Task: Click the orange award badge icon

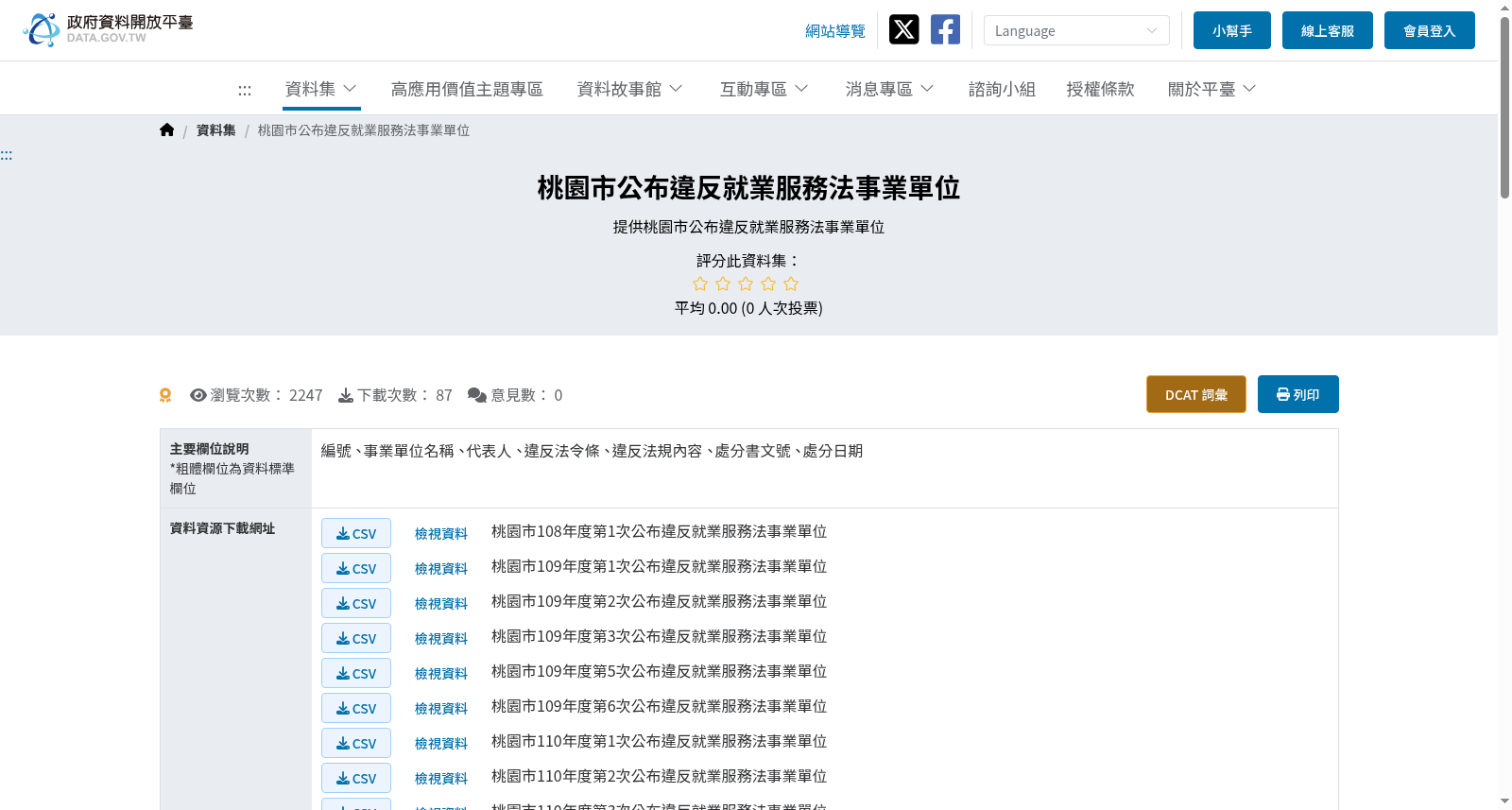Action: click(165, 395)
